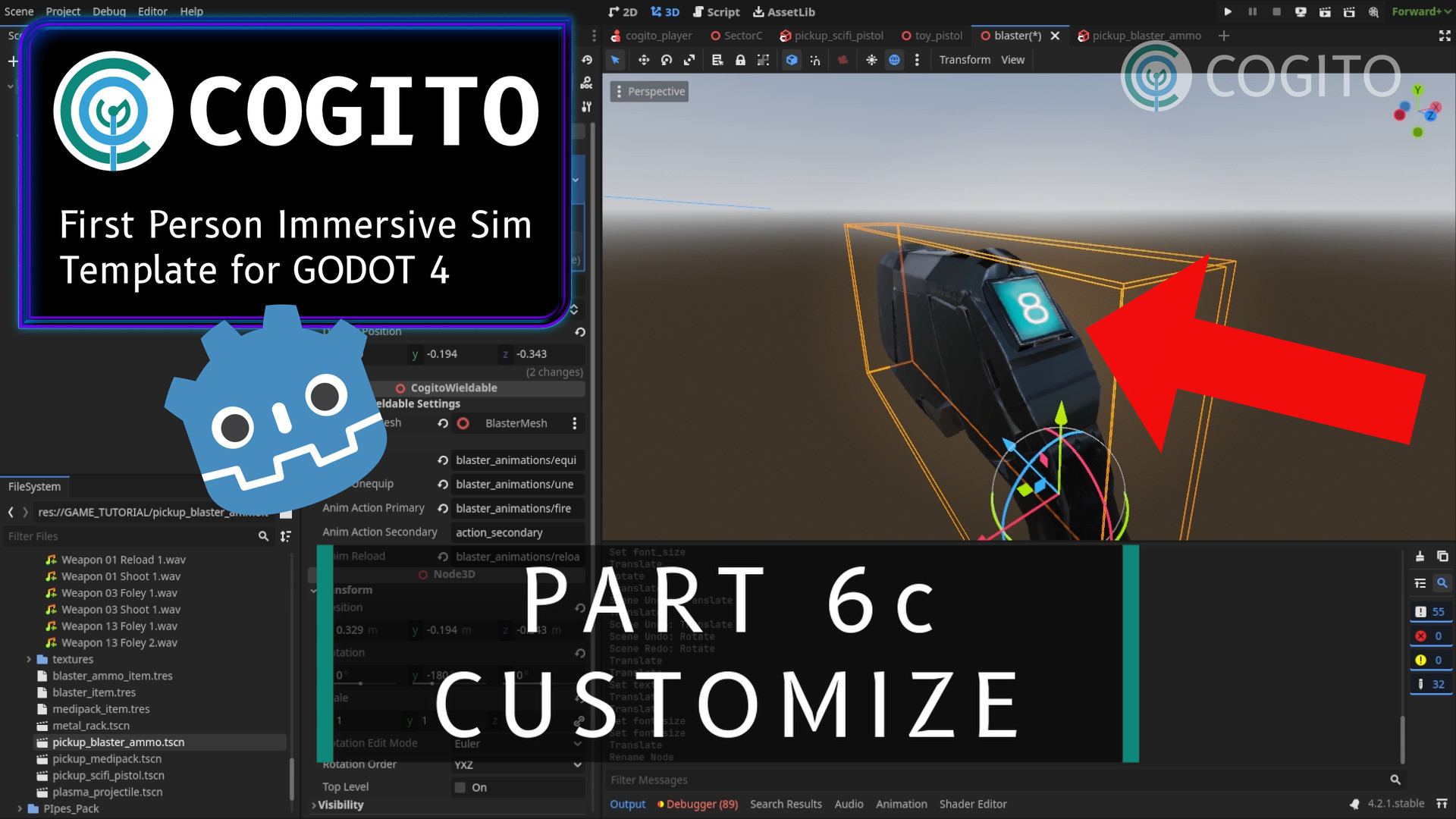
Task: Lock the selected node
Action: [740, 60]
